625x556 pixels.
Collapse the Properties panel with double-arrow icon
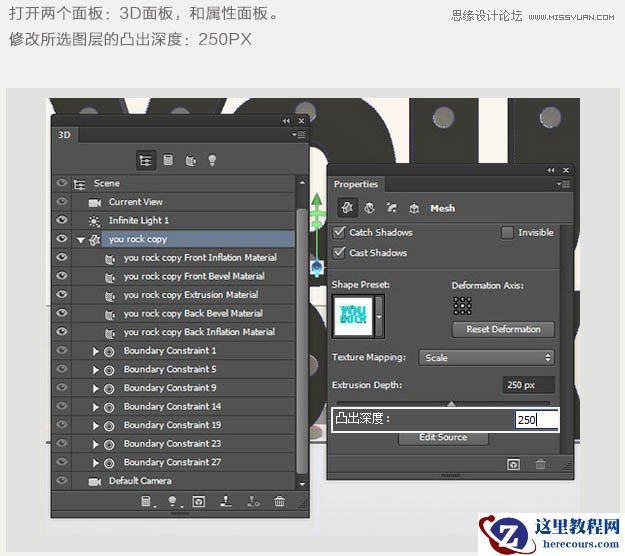(x=551, y=170)
